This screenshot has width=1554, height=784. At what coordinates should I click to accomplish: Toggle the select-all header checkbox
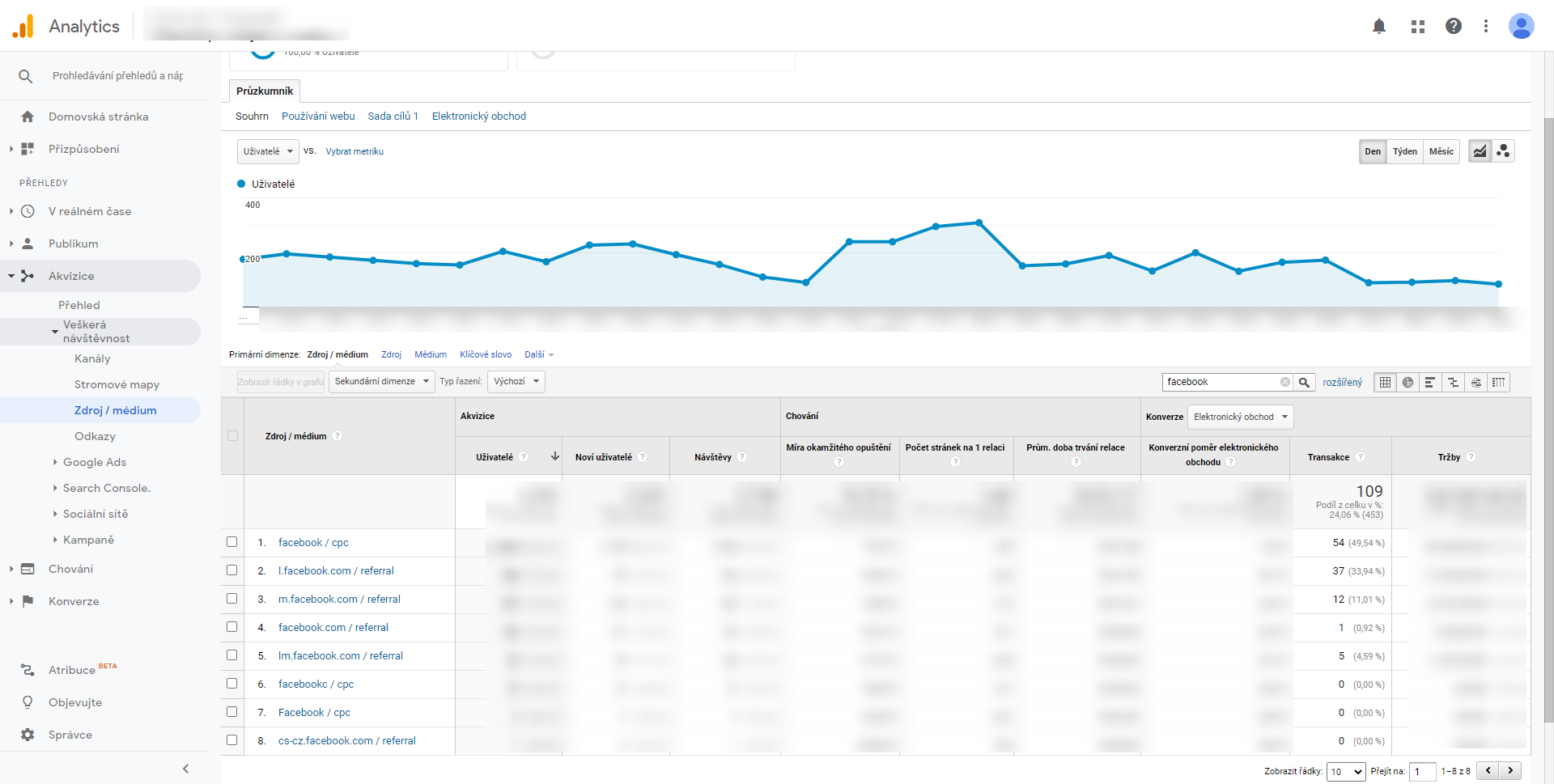click(232, 436)
